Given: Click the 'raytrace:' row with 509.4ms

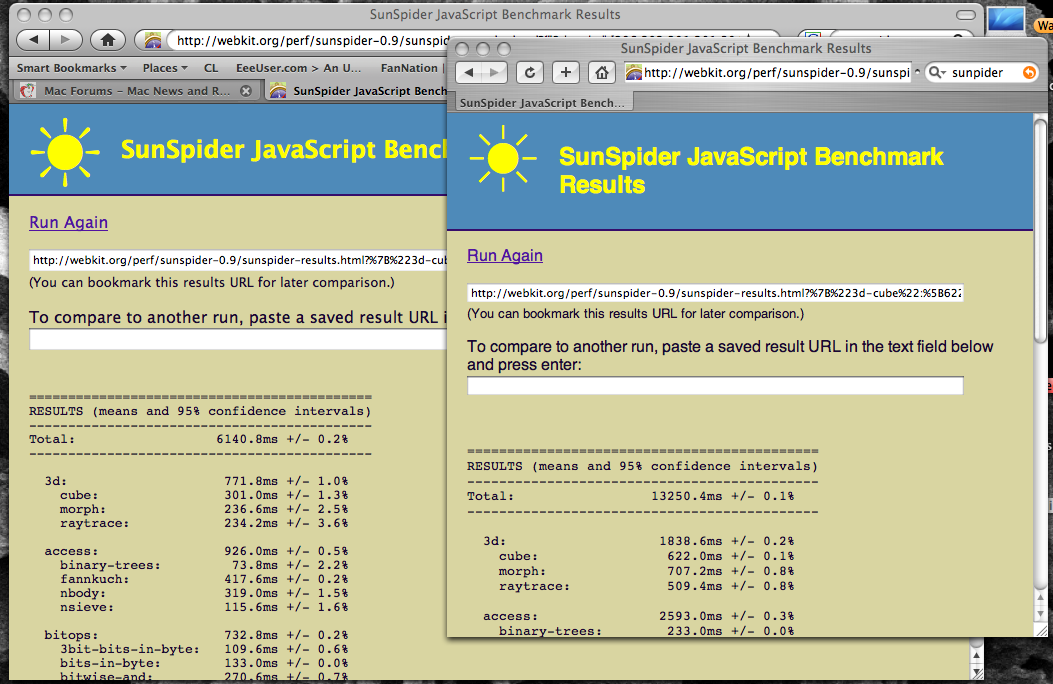Looking at the screenshot, I should point(646,586).
